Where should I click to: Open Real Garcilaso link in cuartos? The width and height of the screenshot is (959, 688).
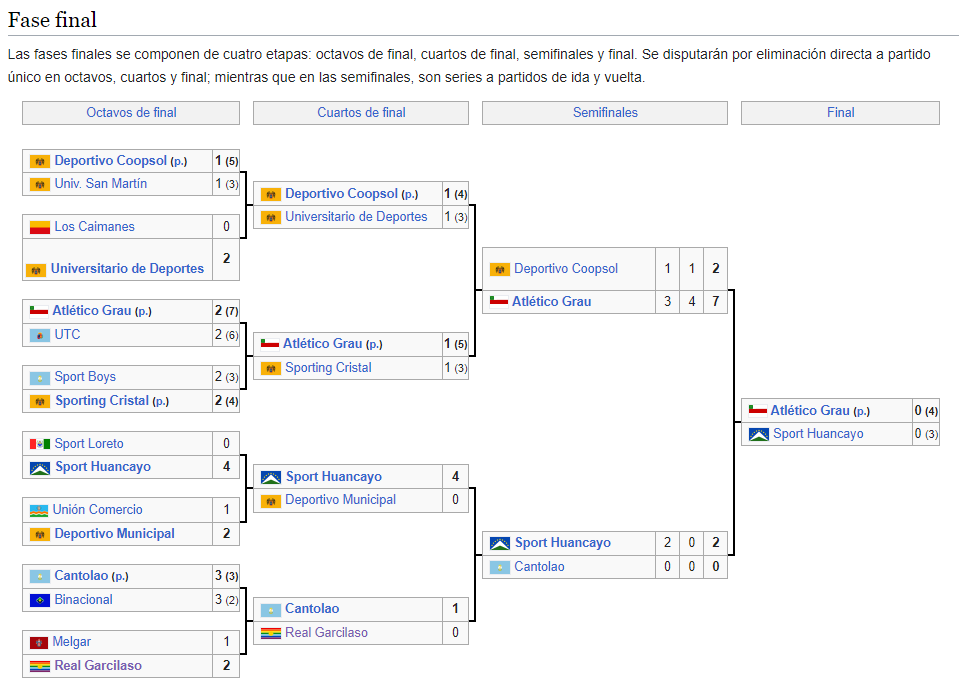[x=326, y=632]
